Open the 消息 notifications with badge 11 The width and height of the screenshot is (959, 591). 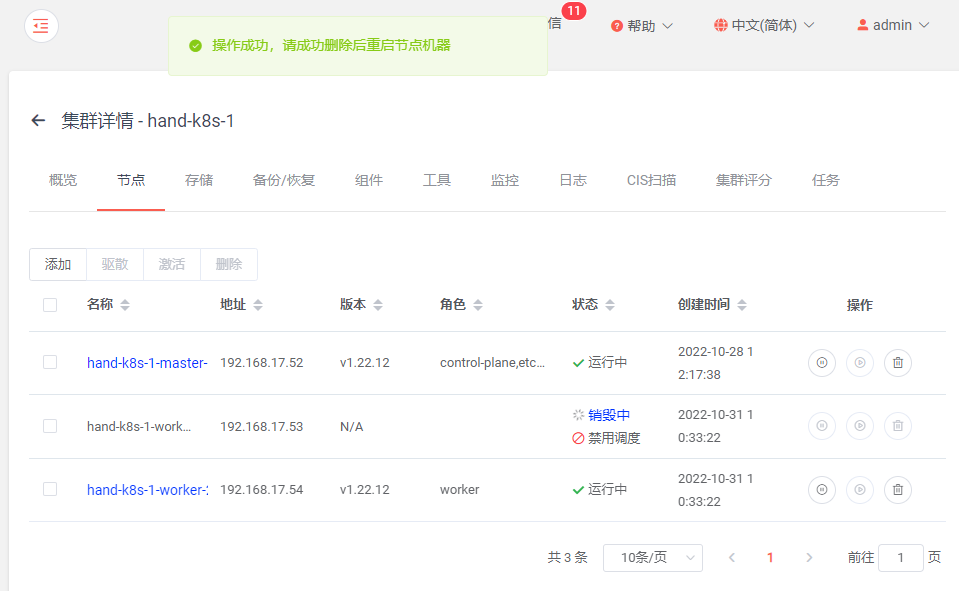pos(556,24)
